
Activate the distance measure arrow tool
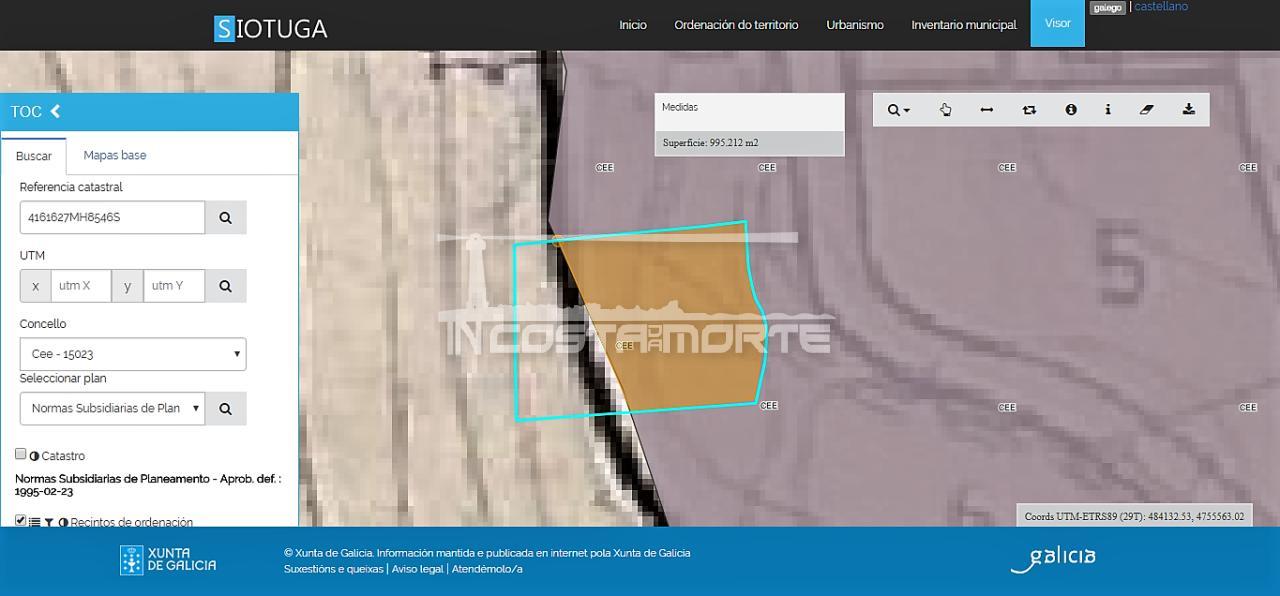pos(987,110)
